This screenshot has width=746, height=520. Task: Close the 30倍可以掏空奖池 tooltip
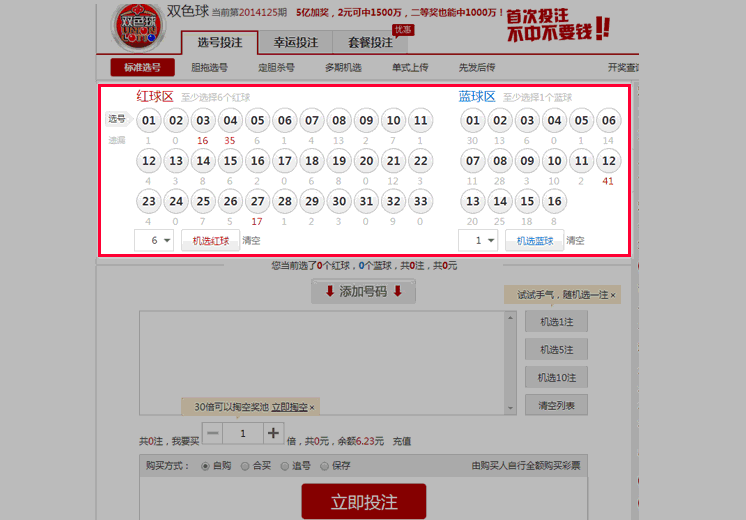312,408
